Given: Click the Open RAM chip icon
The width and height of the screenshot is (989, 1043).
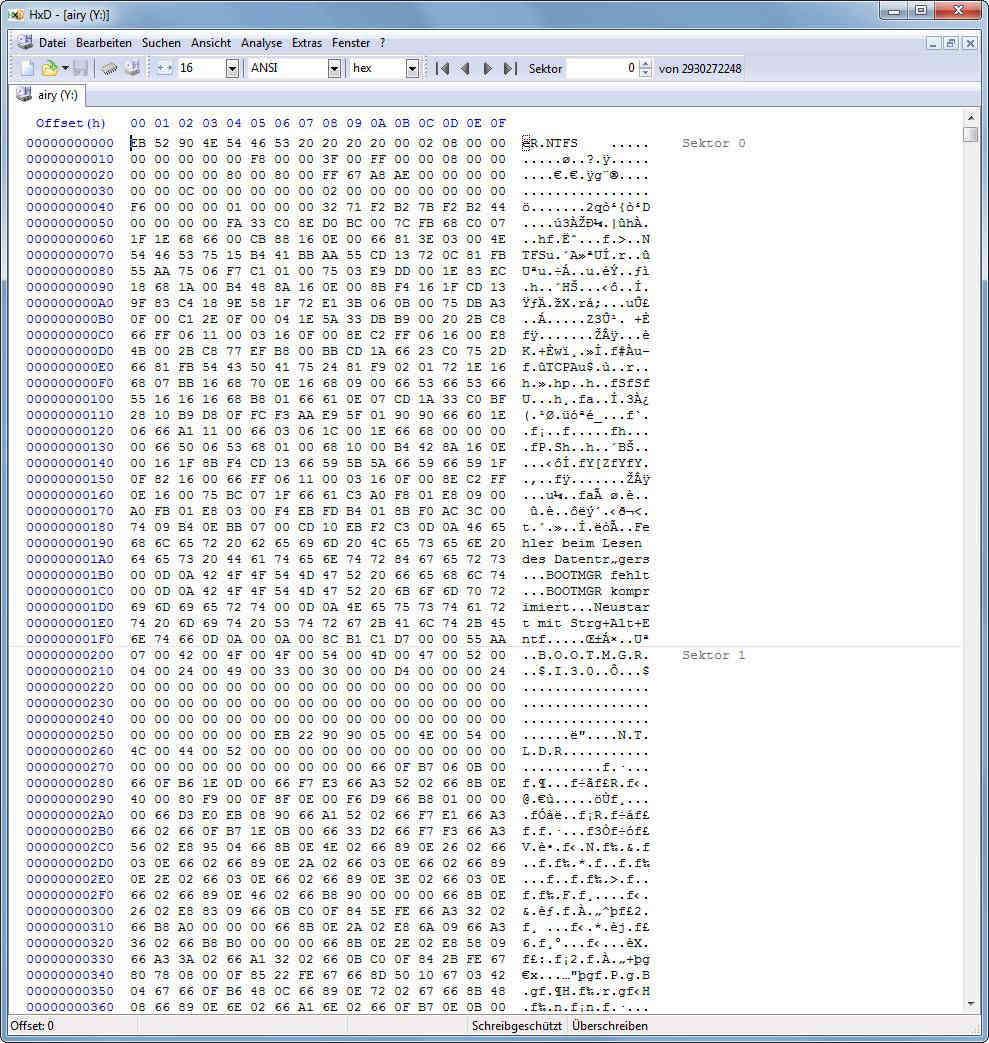Looking at the screenshot, I should [x=110, y=68].
